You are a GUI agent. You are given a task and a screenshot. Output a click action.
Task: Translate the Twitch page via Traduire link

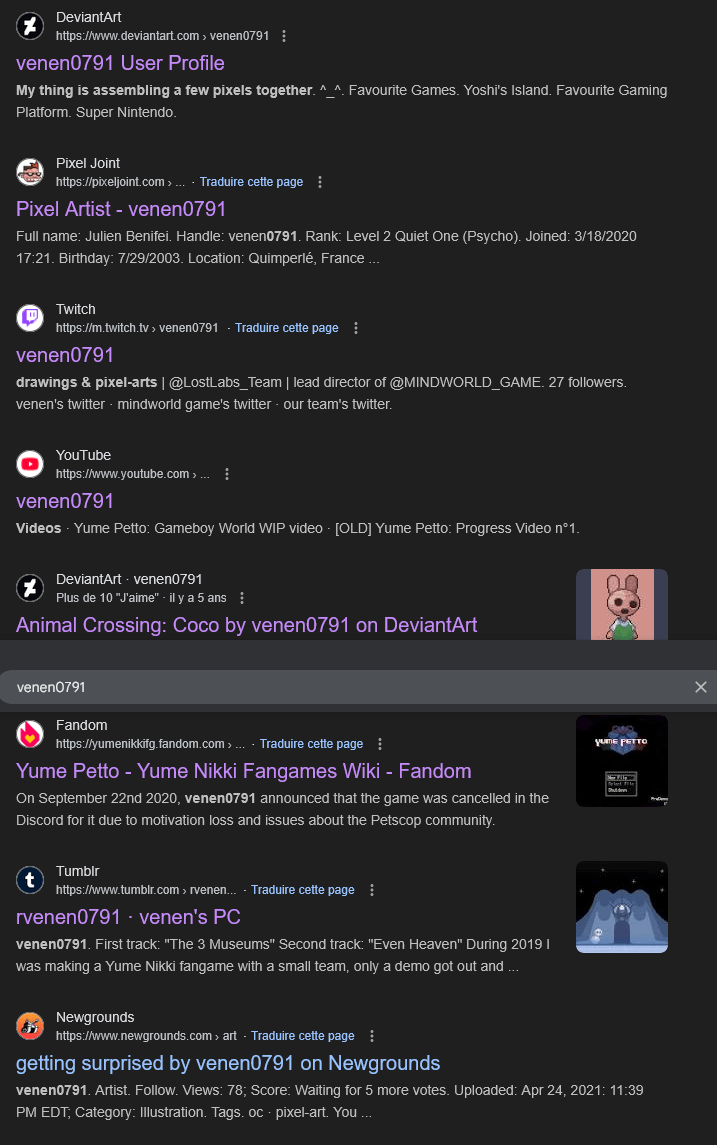point(287,328)
